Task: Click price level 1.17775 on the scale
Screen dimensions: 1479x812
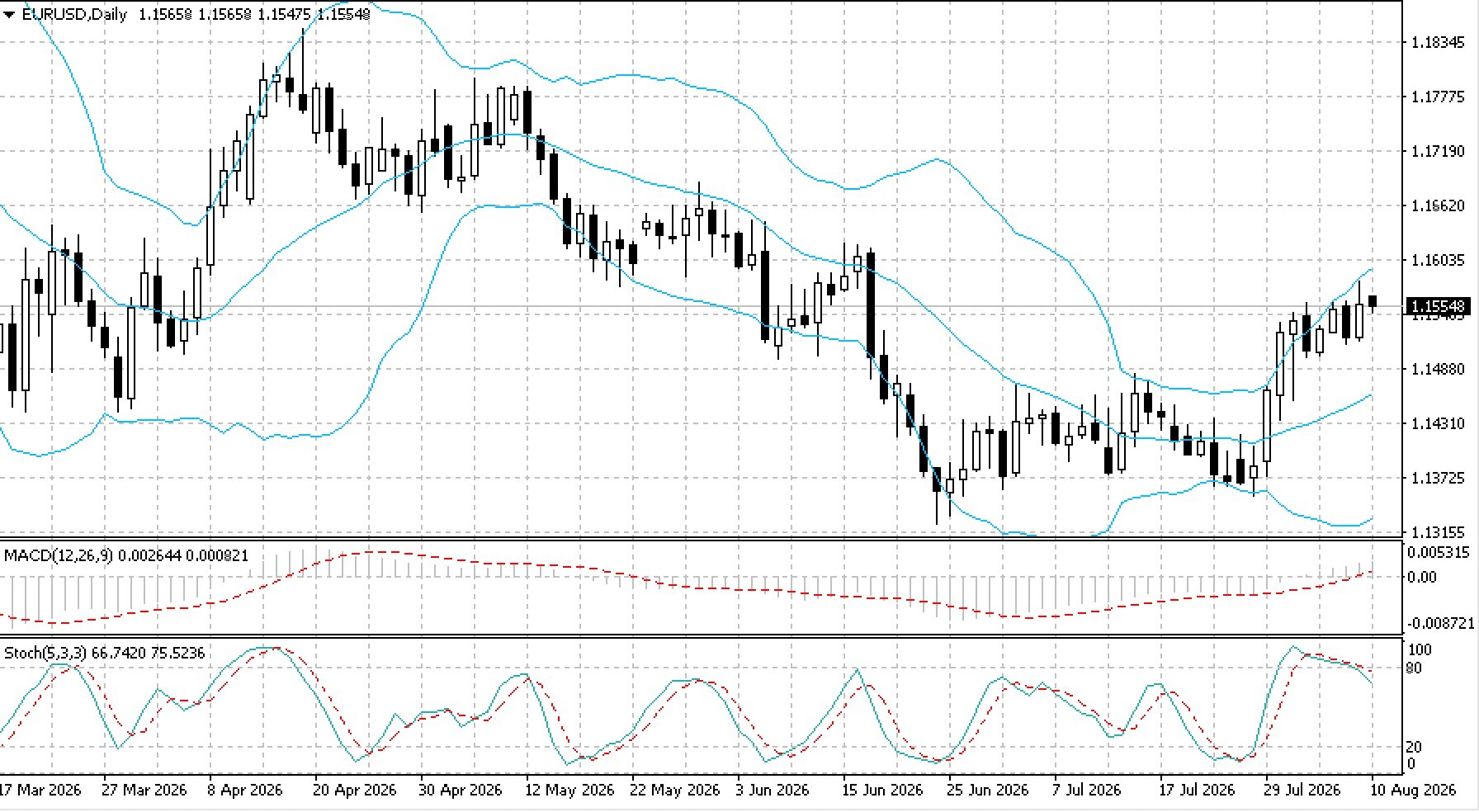Action: (1439, 97)
